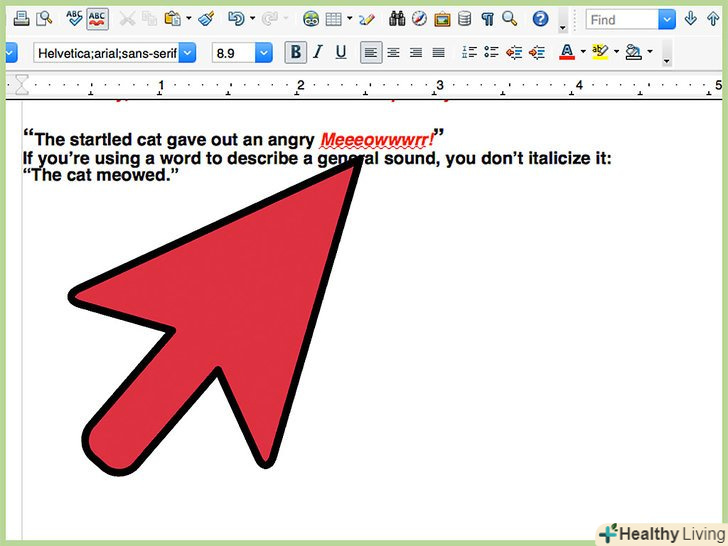Open Font Color palette dropdown

[x=583, y=52]
